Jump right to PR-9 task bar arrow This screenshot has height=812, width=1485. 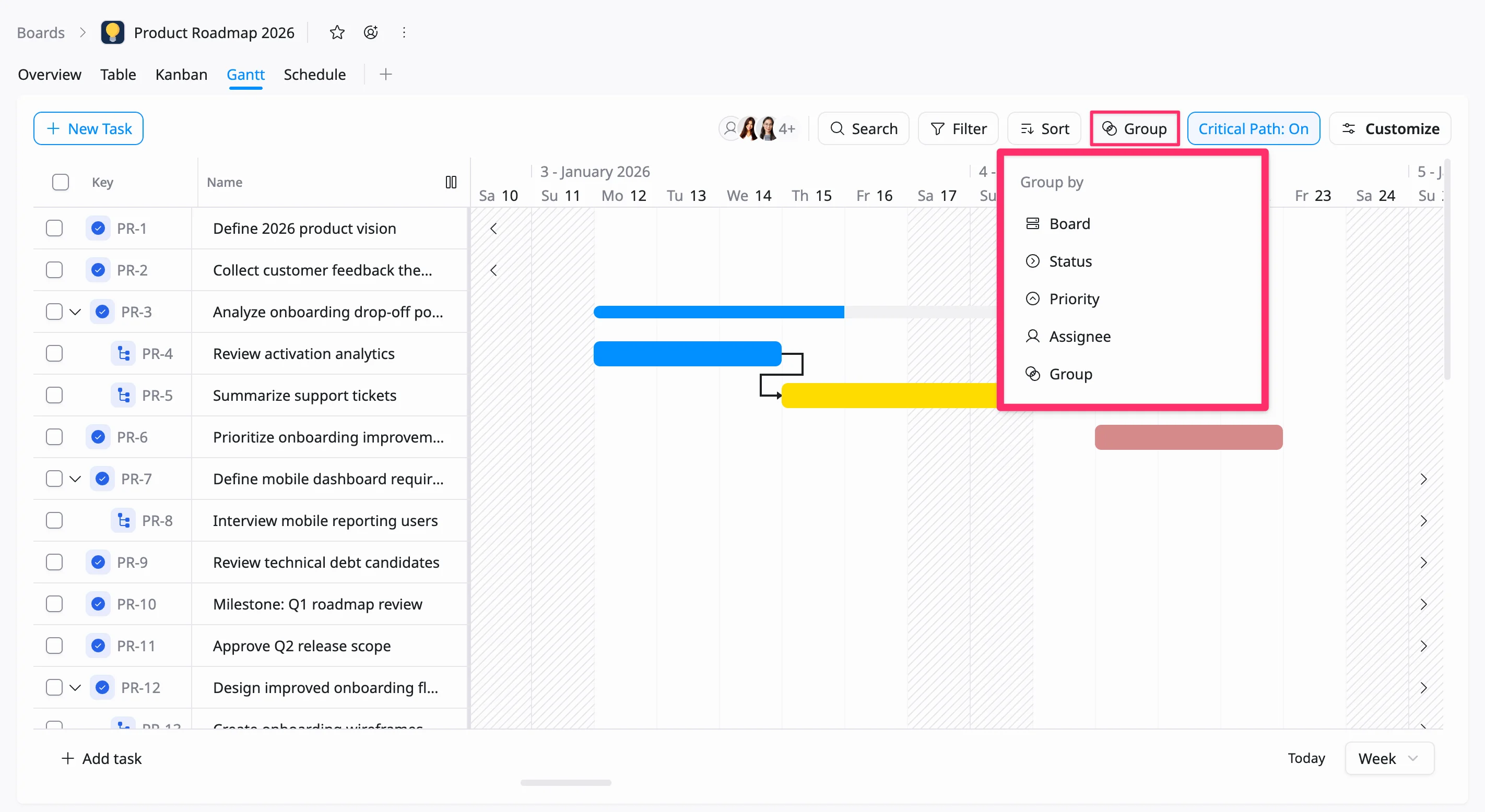pyautogui.click(x=1423, y=563)
